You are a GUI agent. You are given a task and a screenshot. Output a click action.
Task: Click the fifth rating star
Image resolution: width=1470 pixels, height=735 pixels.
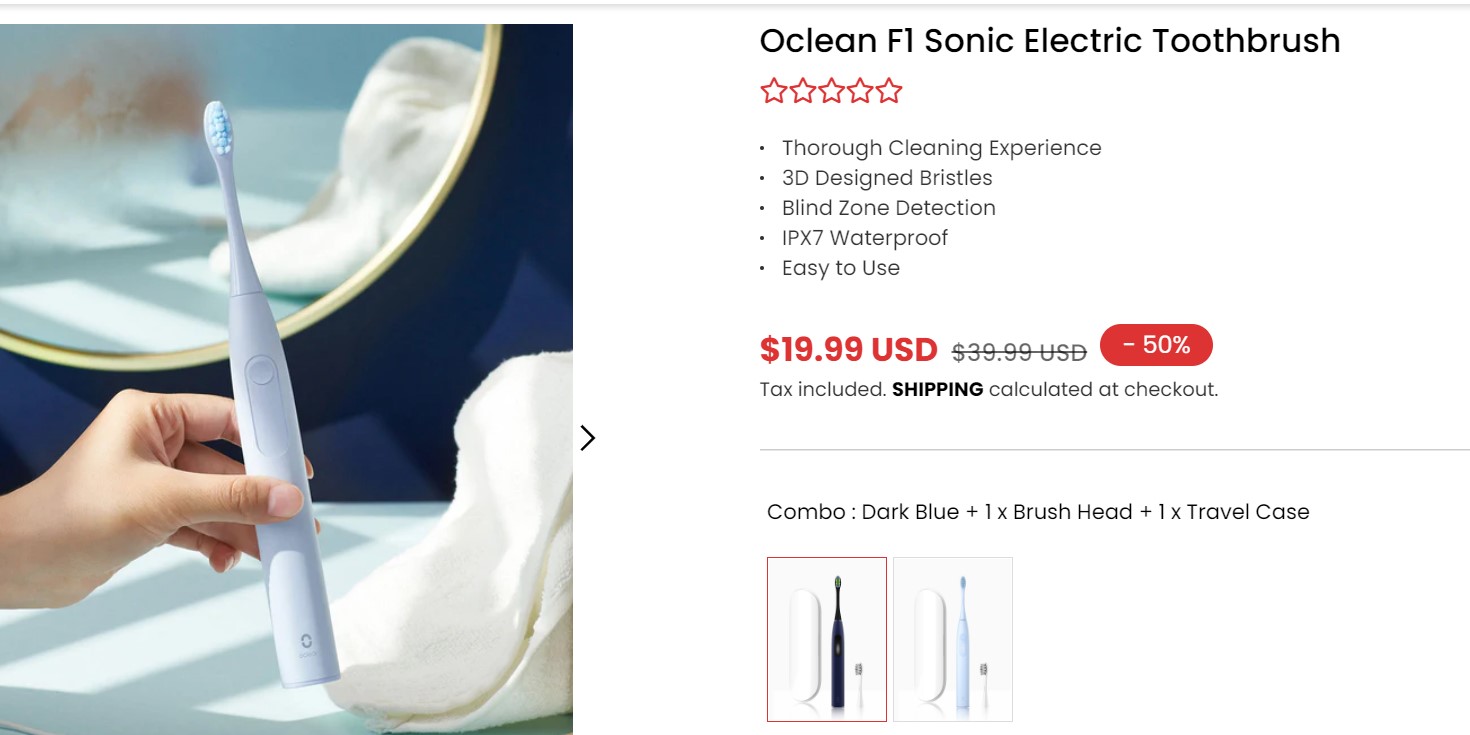pos(888,90)
